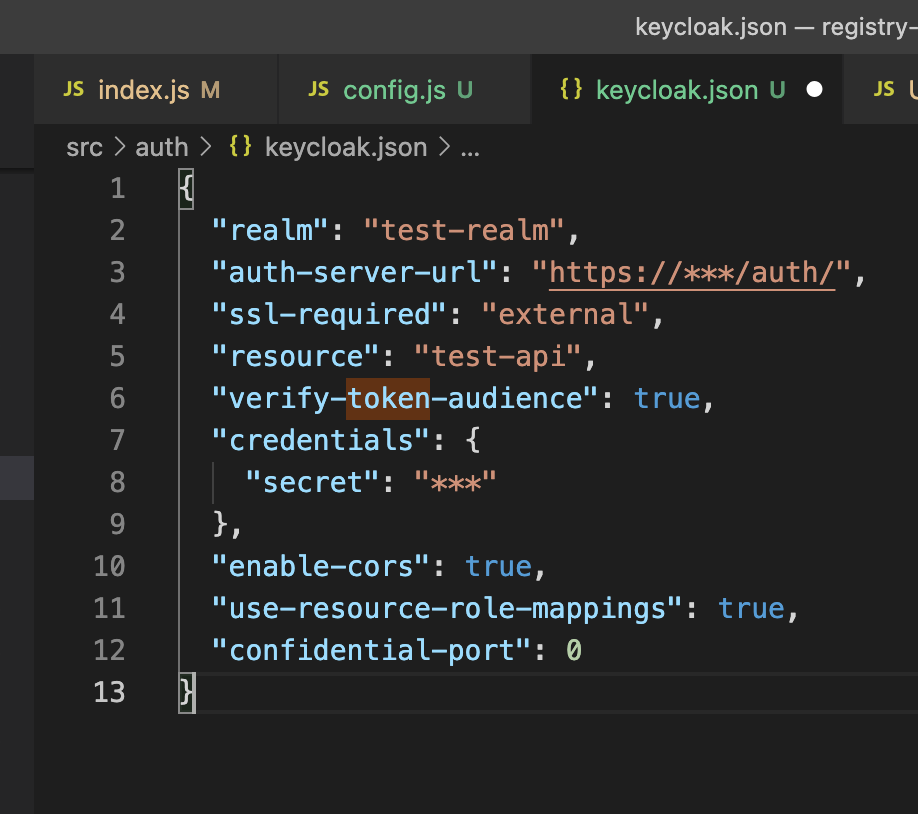Screen dimensions: 918x814
Task: Click the JS icon on index.js tab
Action: click(x=74, y=90)
